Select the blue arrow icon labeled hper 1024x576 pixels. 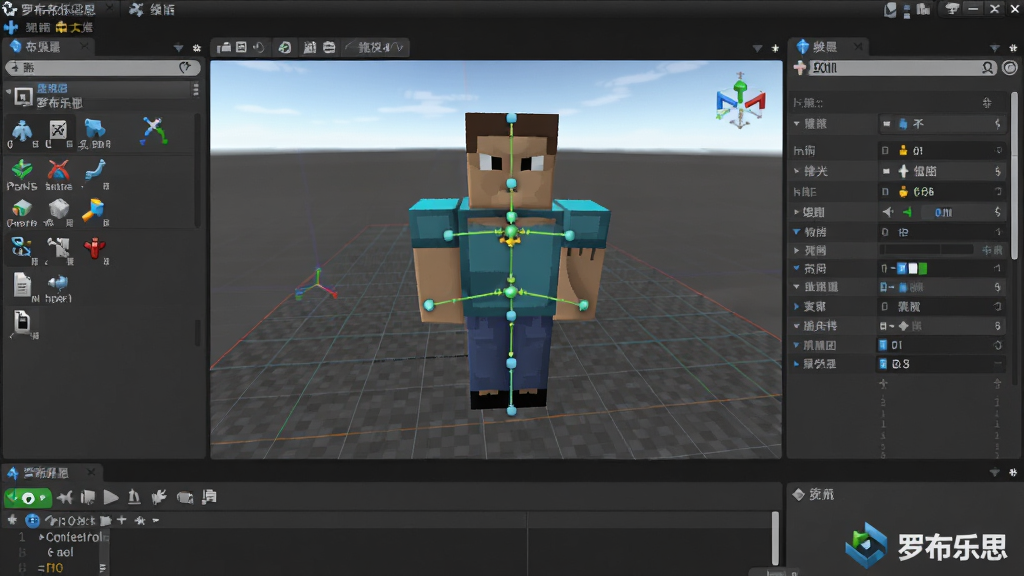(57, 283)
